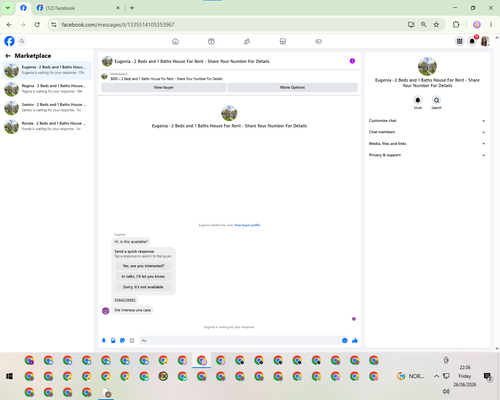
Task: Open the Facebook menu grid icon
Action: coord(459,41)
